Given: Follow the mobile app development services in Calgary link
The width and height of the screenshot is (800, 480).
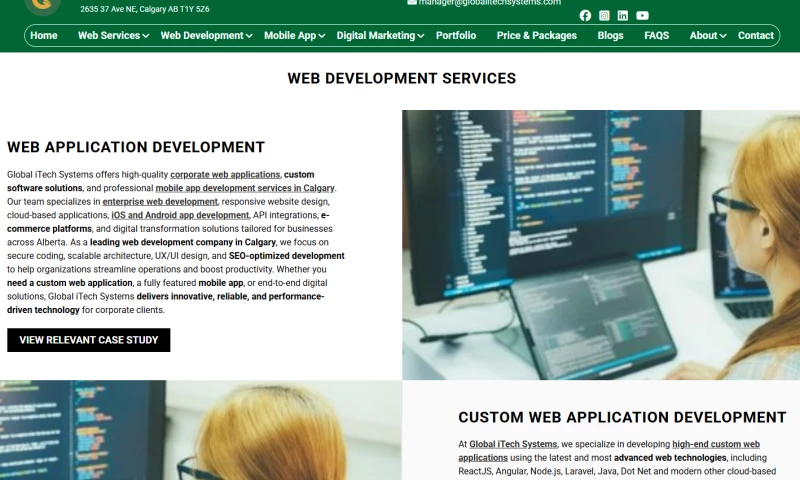Looking at the screenshot, I should (245, 188).
